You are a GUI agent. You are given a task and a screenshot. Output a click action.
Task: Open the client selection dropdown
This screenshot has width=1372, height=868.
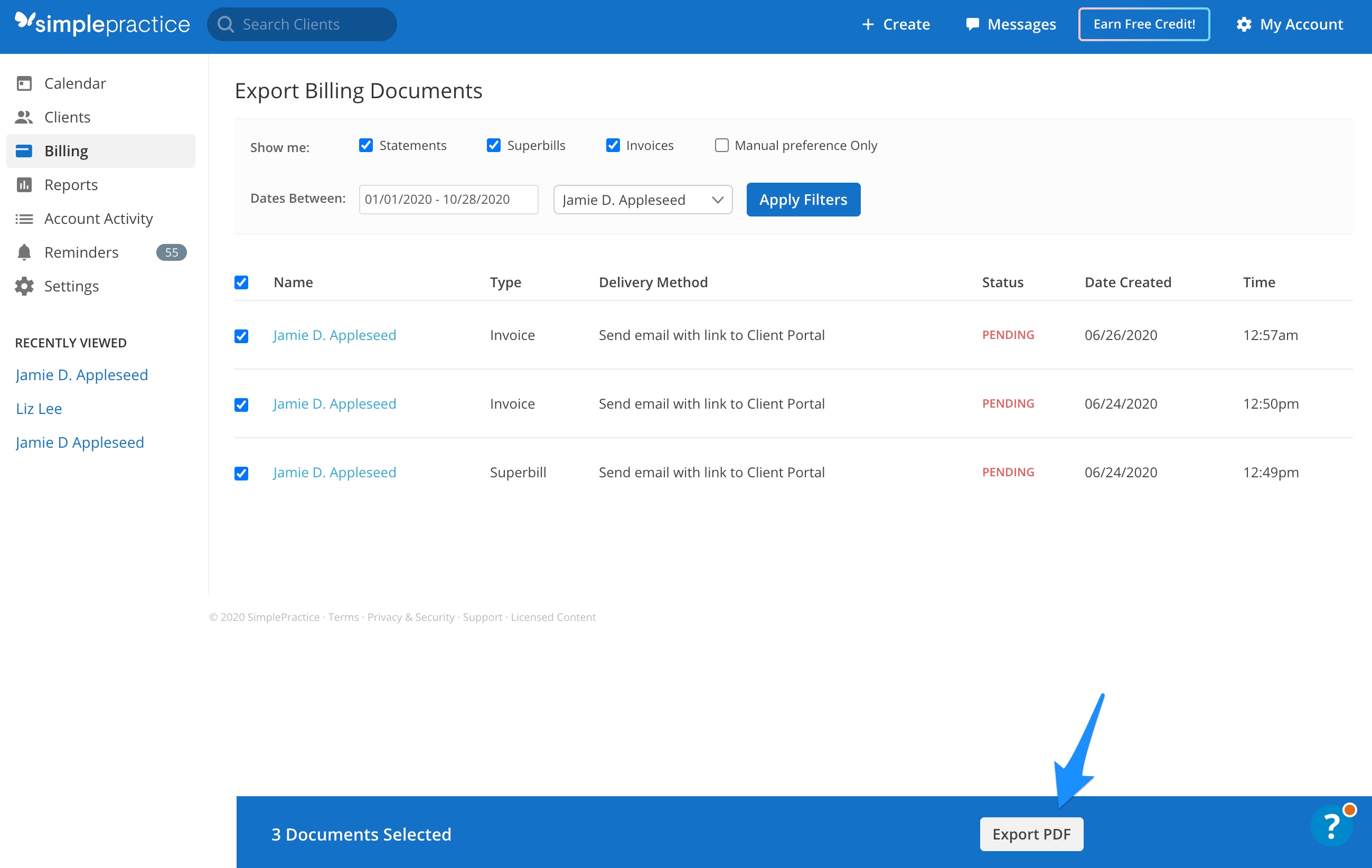coord(642,200)
